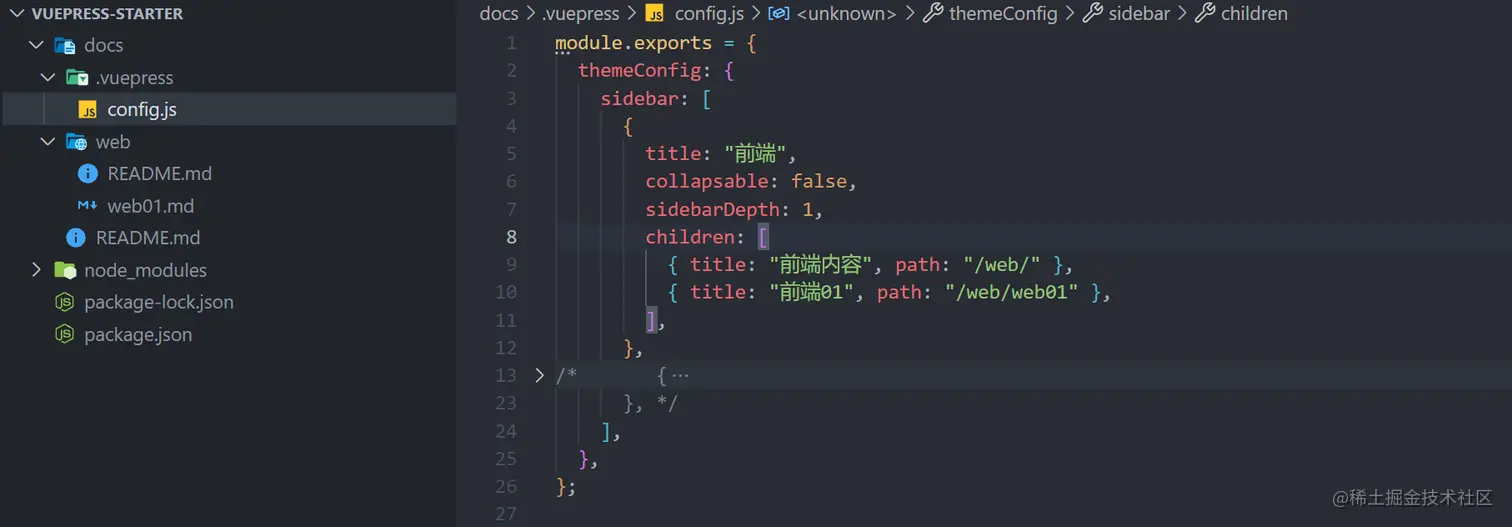Click the markdown icon of web01.md
The width and height of the screenshot is (1512, 527).
88,205
